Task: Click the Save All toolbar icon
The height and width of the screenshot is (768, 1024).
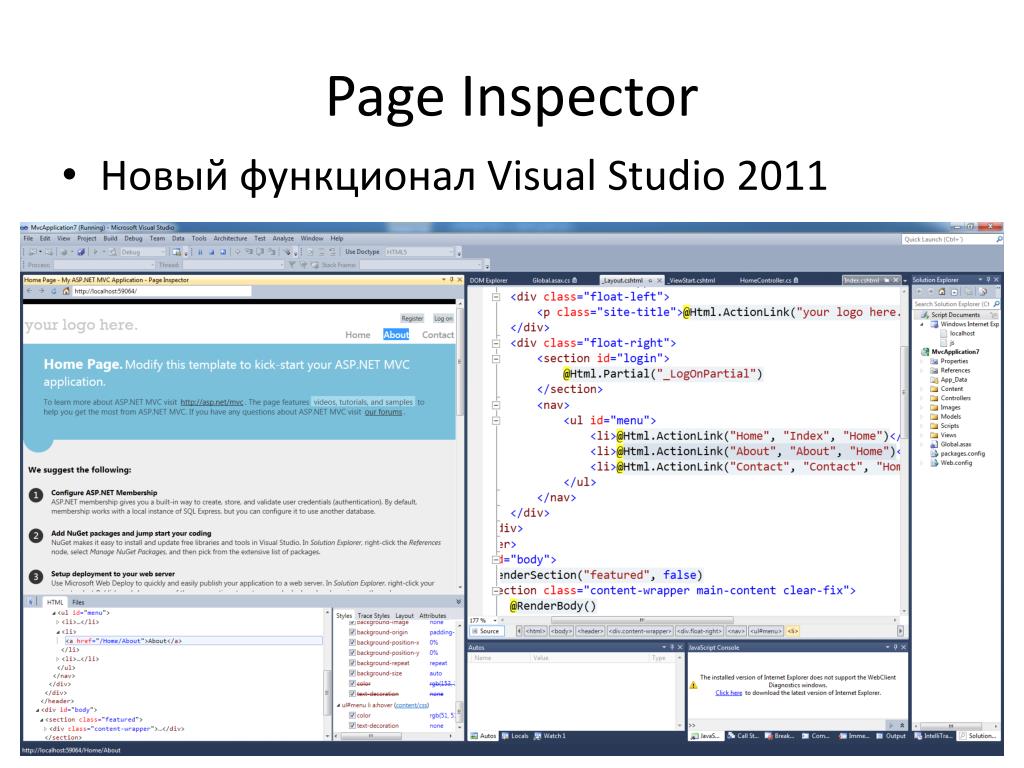Action: [x=81, y=251]
